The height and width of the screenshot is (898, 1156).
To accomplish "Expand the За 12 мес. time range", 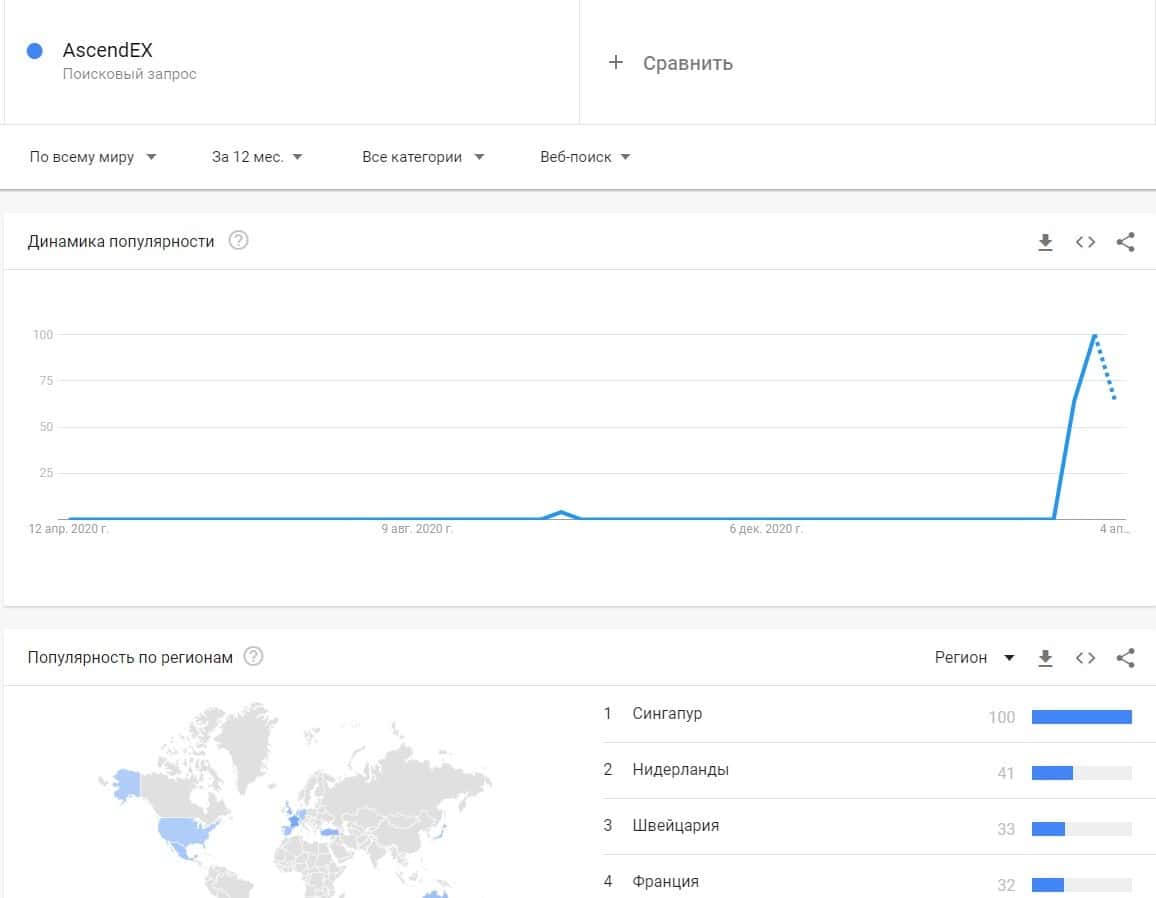I will [x=257, y=157].
